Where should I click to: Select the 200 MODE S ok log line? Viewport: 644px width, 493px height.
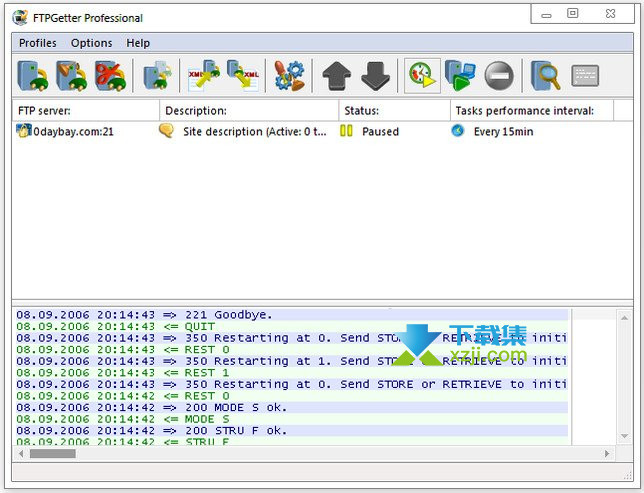[292, 407]
